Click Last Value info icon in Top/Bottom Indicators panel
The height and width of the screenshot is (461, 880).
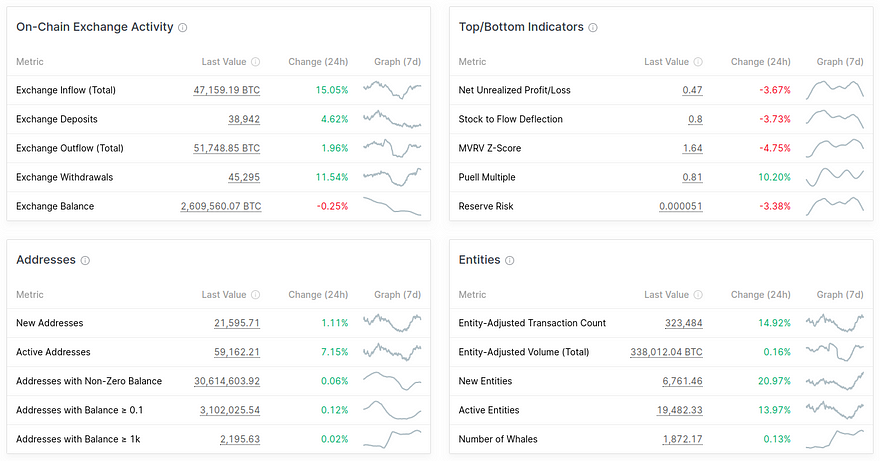pyautogui.click(x=698, y=62)
